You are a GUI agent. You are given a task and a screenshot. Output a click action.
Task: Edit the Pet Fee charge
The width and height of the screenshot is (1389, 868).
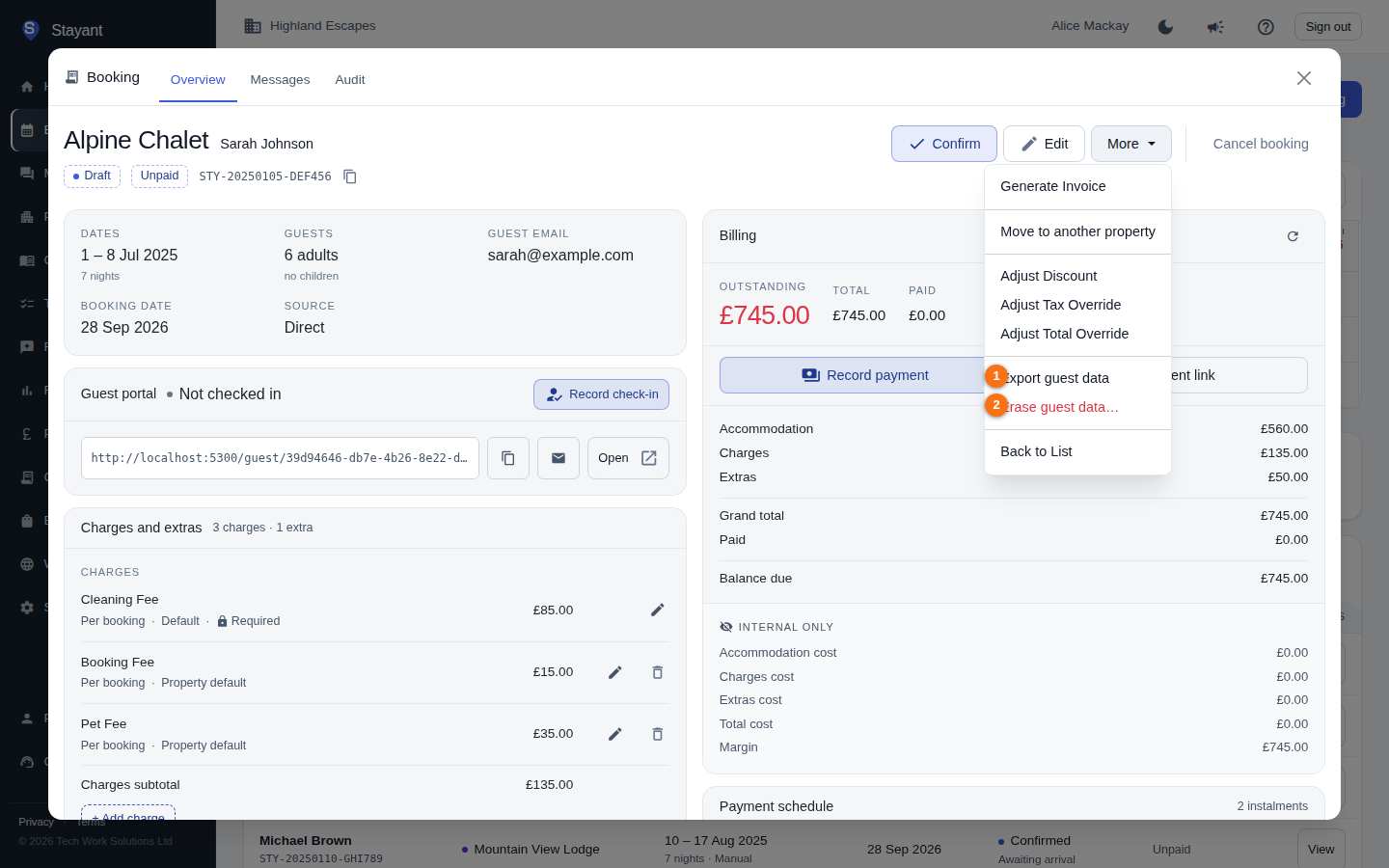[x=615, y=734]
